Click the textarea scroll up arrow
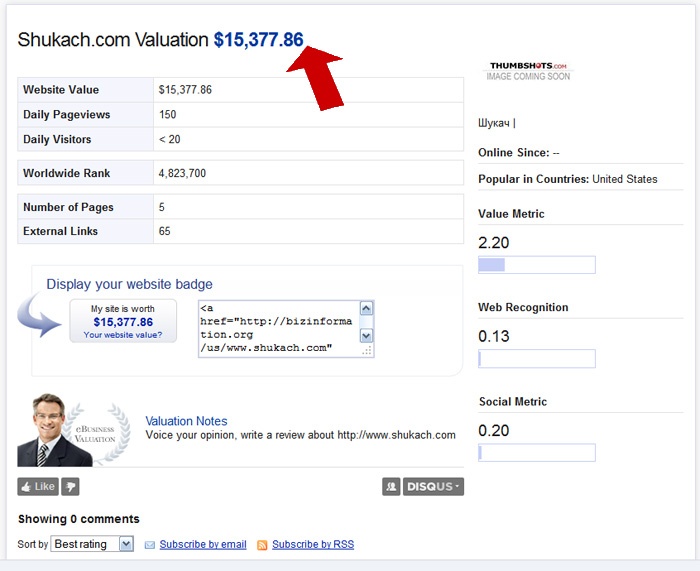This screenshot has width=700, height=571. click(x=367, y=308)
